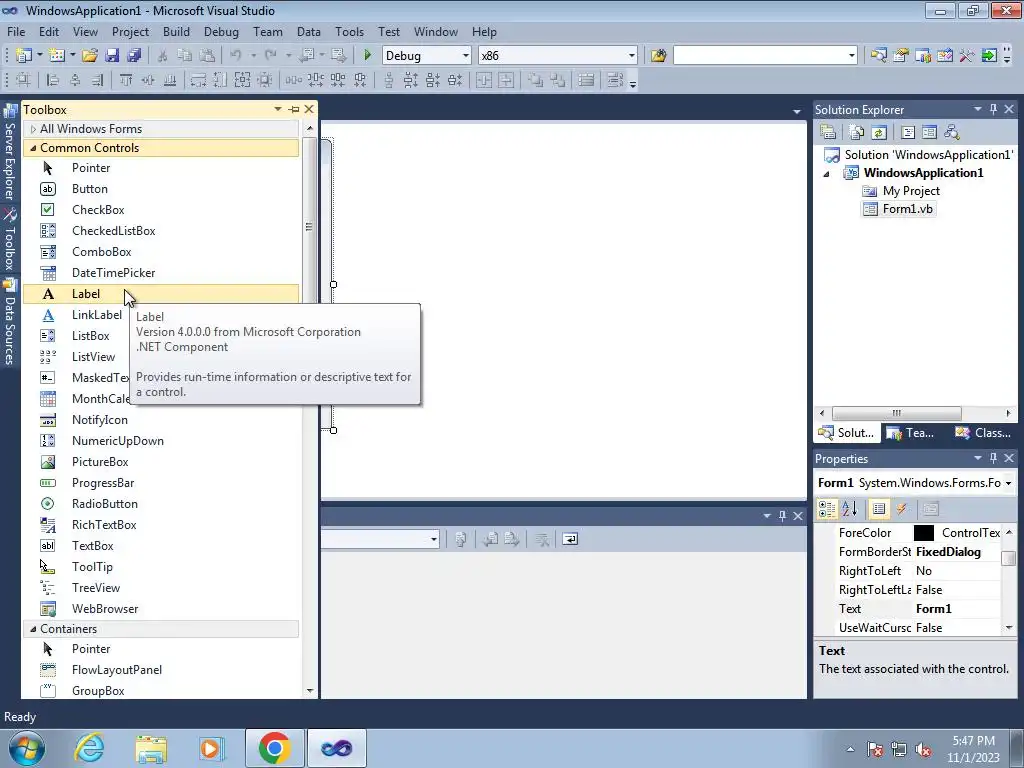Pin the Toolbox panel auto-hide icon
Viewport: 1024px width, 768px height.
pos(294,109)
